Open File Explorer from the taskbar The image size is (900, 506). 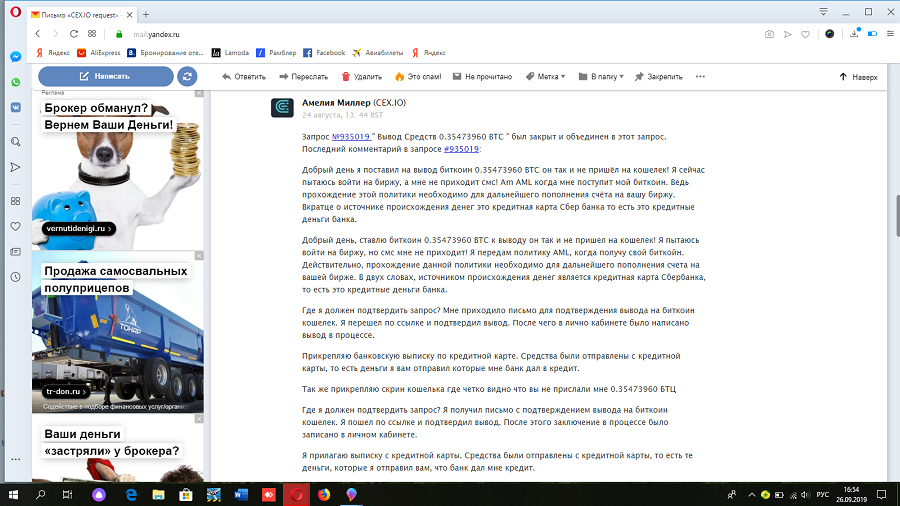click(158, 495)
